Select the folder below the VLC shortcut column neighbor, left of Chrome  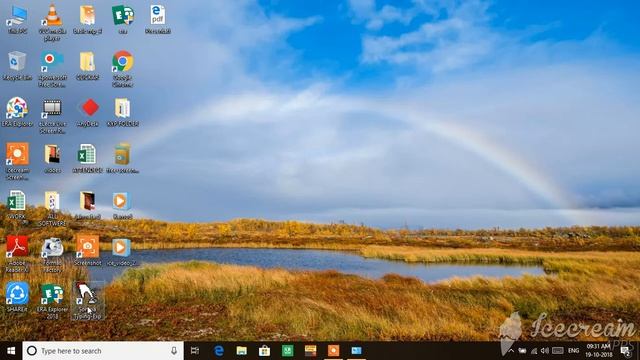(x=87, y=65)
